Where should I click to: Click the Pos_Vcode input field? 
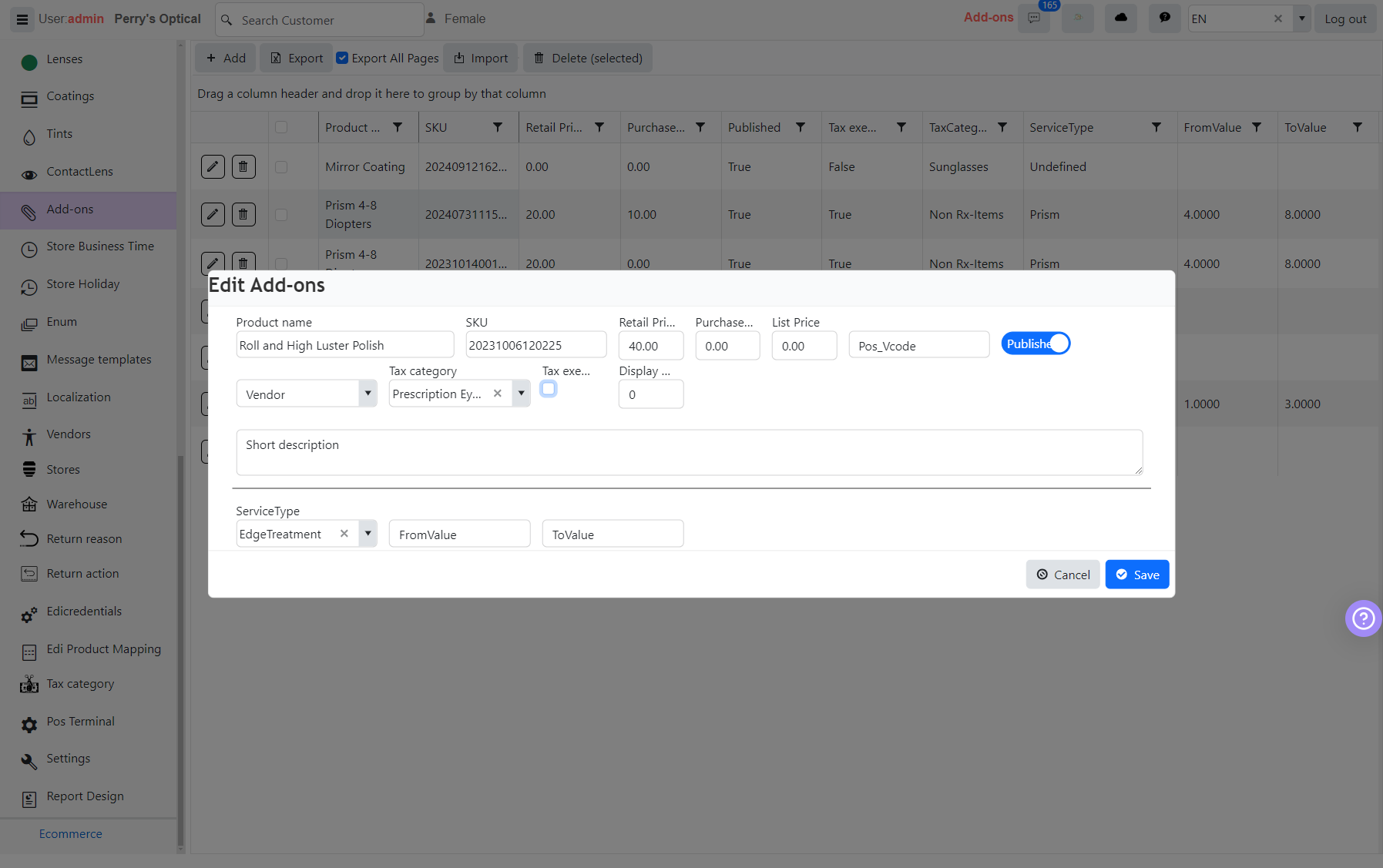point(919,345)
